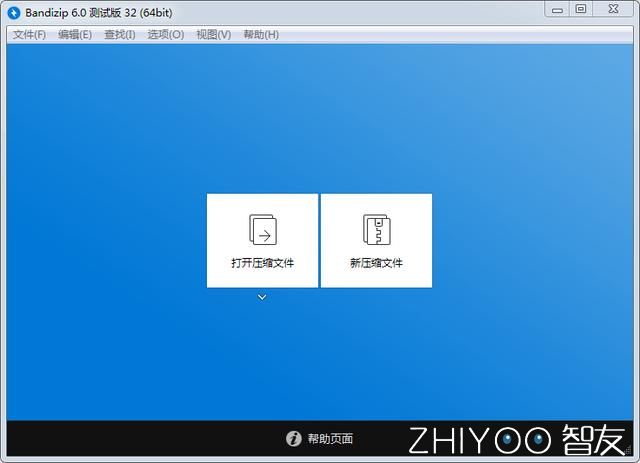Open the 选项(O) menu
This screenshot has height=463, width=640.
166,35
